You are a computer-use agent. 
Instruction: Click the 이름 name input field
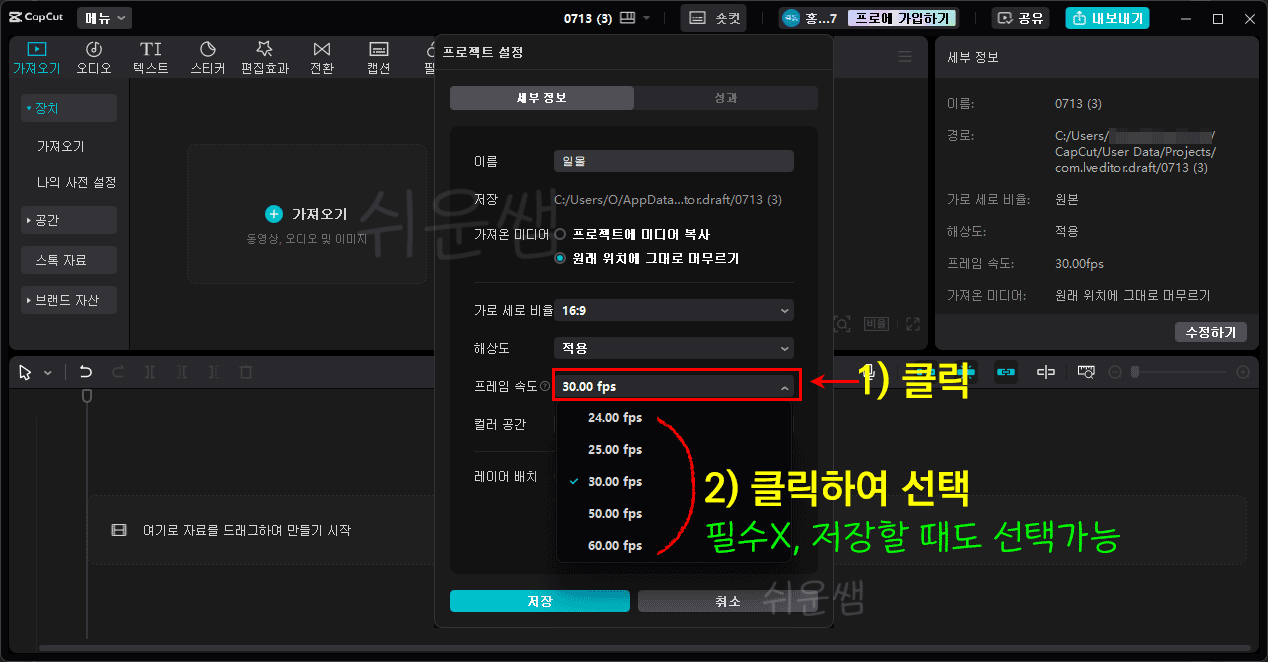(674, 161)
